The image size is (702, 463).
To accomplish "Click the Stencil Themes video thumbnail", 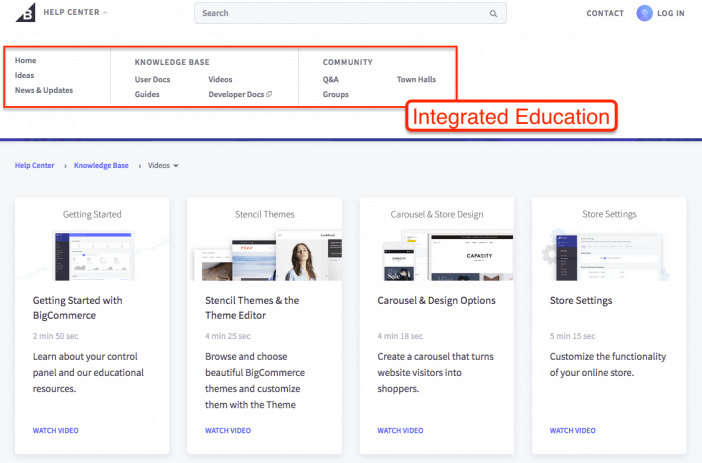I will pyautogui.click(x=265, y=256).
